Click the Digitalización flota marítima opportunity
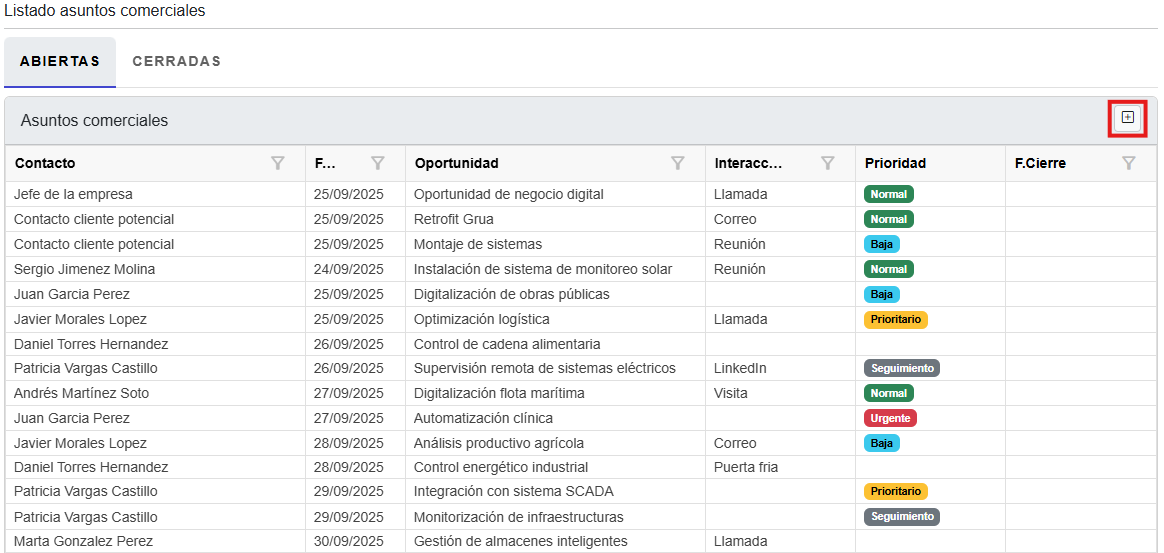Screen dimensions: 1164x553 498,393
